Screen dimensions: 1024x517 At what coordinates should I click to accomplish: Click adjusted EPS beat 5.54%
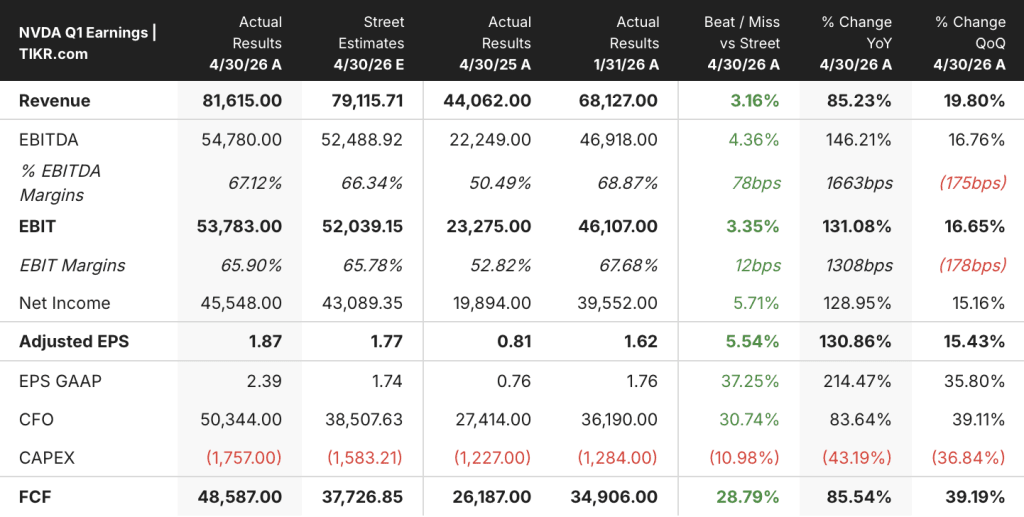(x=755, y=341)
